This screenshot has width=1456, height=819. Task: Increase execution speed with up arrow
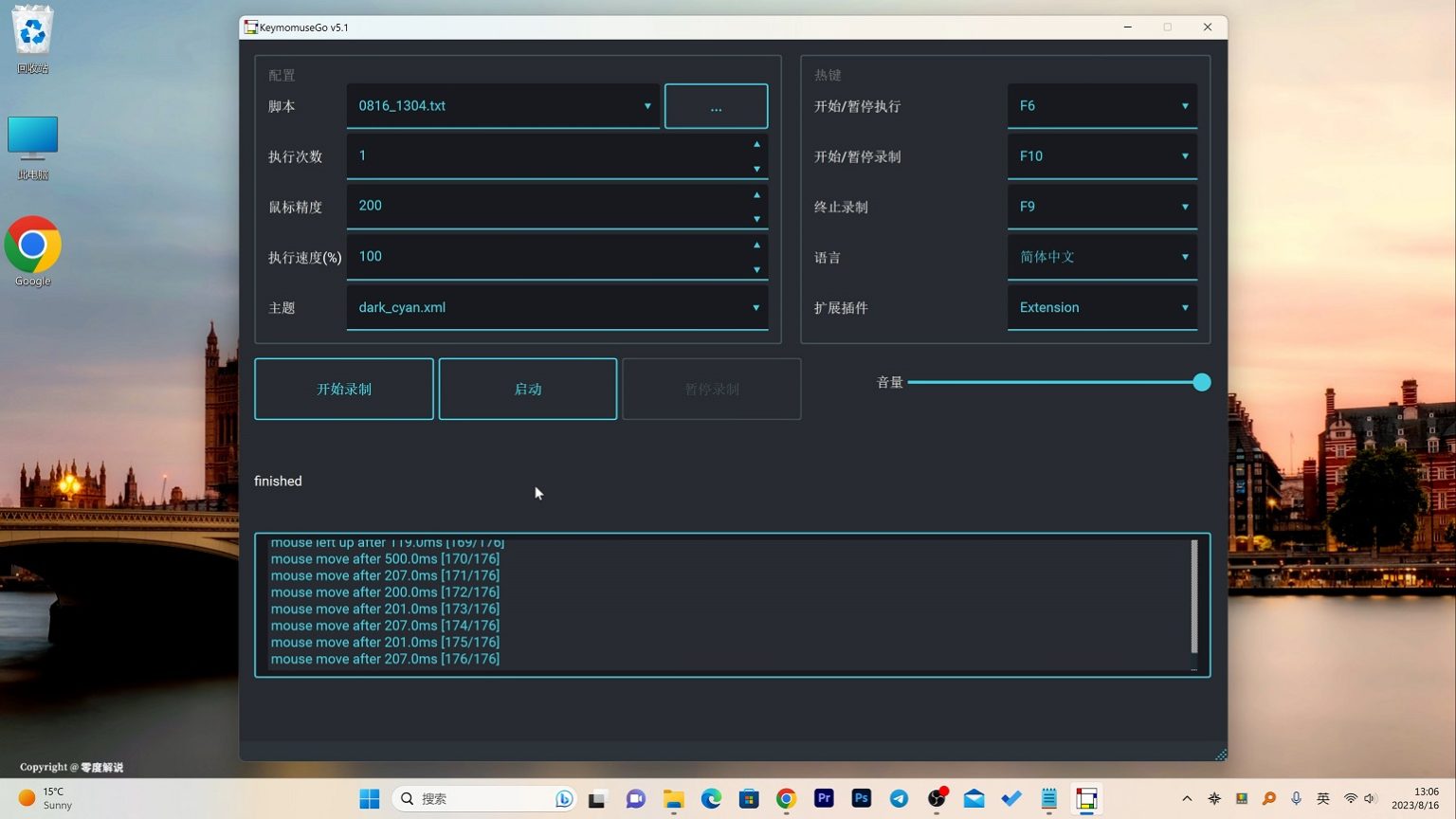(756, 245)
